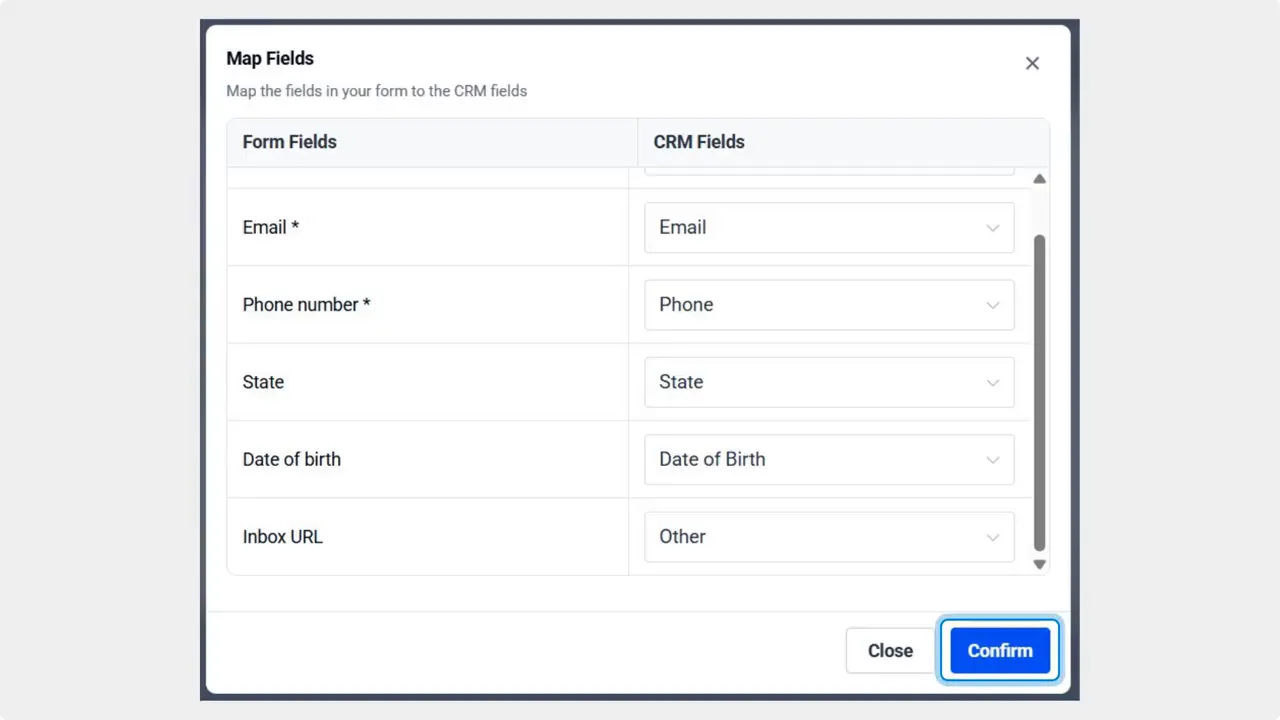Viewport: 1280px width, 720px height.
Task: Expand the chevron beside Other
Action: (x=993, y=537)
